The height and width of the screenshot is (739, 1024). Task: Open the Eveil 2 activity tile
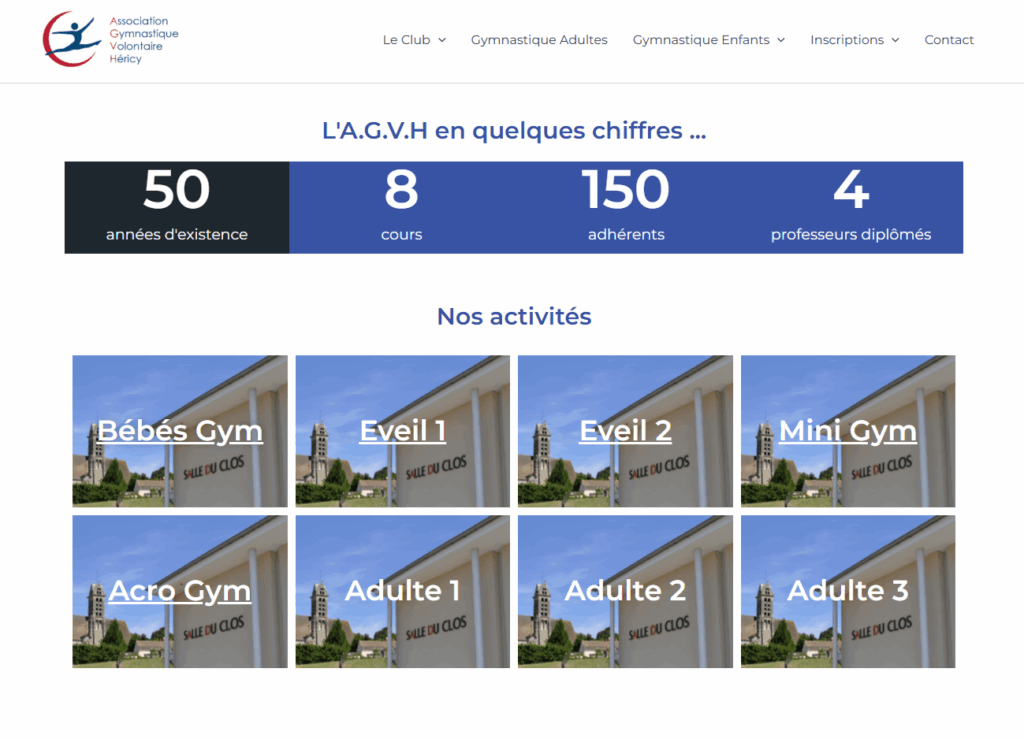[625, 431]
